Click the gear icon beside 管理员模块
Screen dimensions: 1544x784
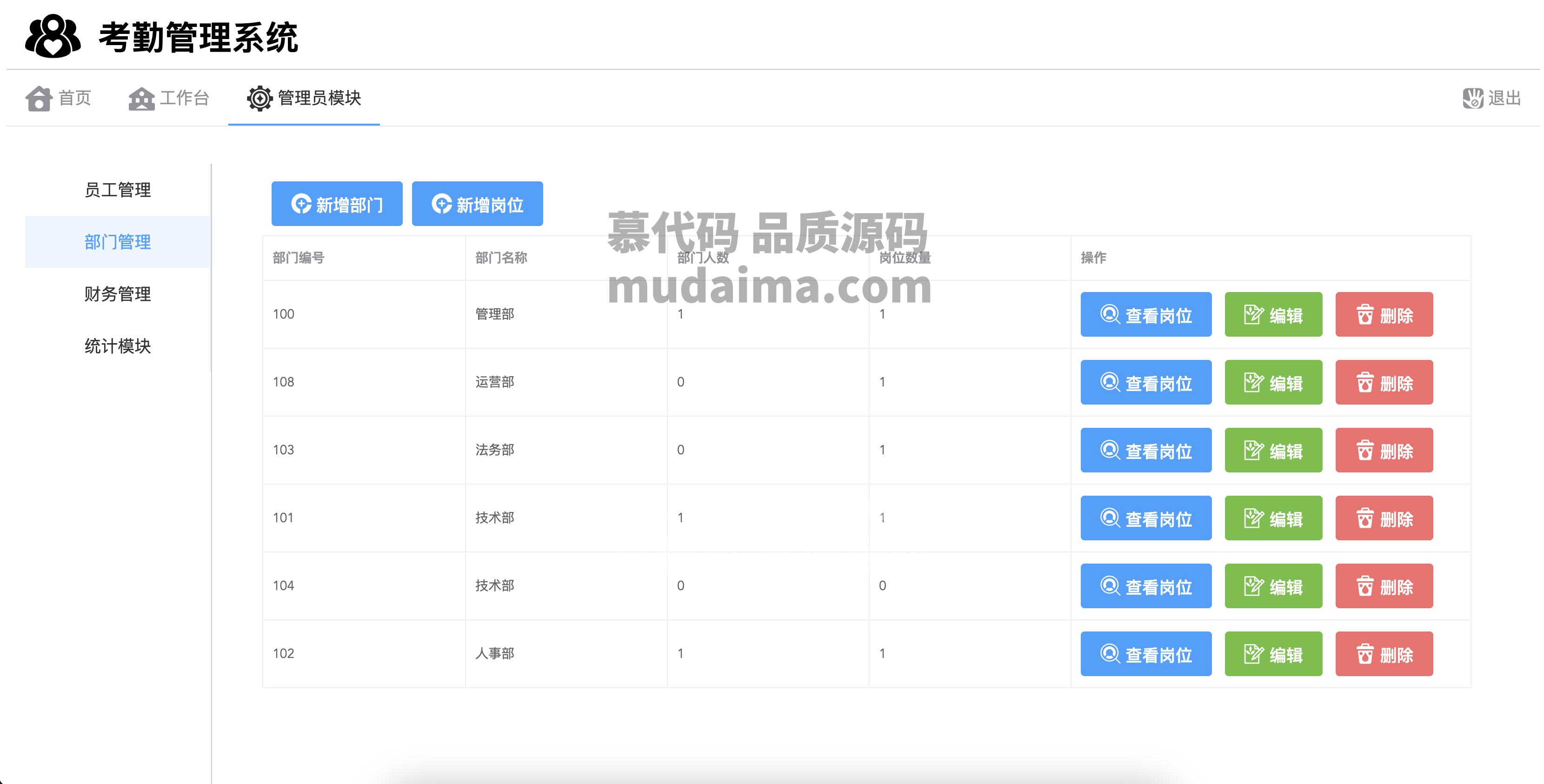point(260,98)
